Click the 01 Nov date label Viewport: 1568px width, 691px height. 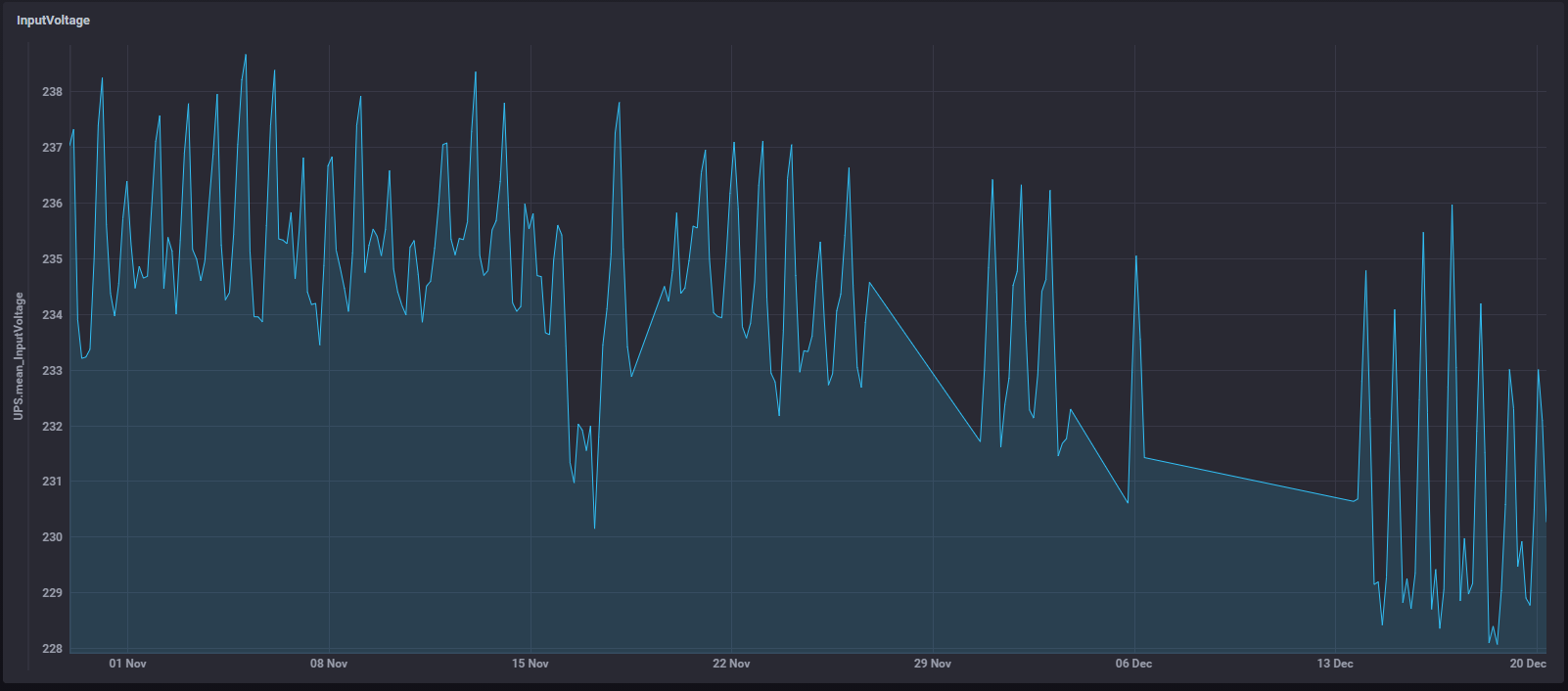[128, 664]
